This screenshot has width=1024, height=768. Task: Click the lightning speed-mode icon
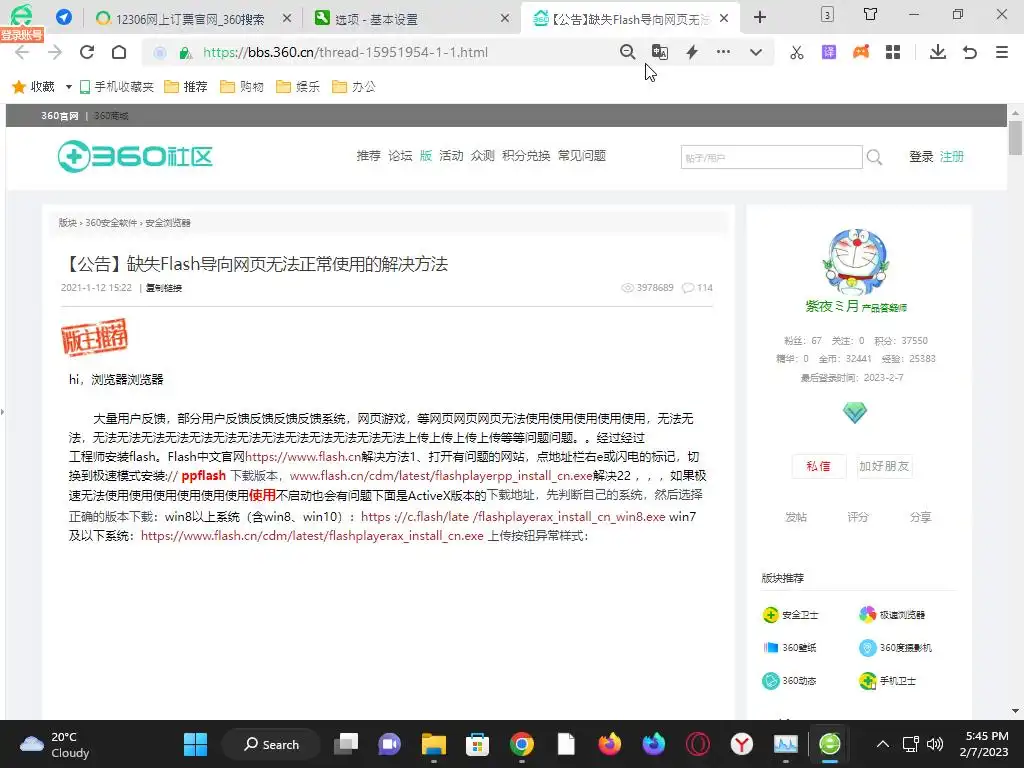[x=692, y=52]
